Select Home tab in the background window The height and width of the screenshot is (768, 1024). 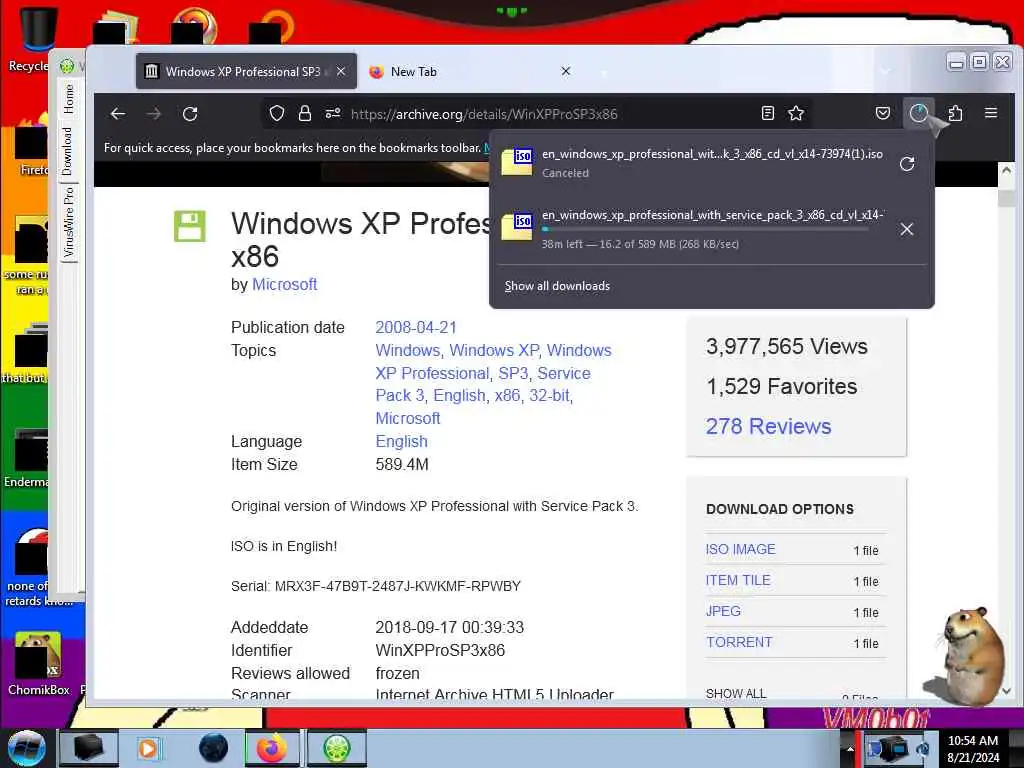[x=68, y=99]
